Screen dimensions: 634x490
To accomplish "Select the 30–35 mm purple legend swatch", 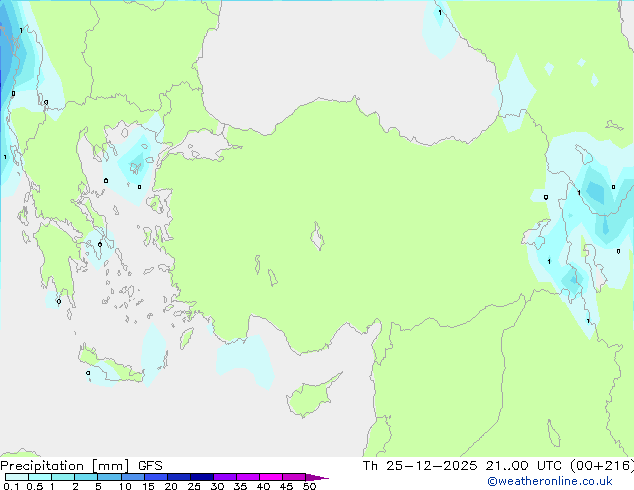I will coord(225,477).
